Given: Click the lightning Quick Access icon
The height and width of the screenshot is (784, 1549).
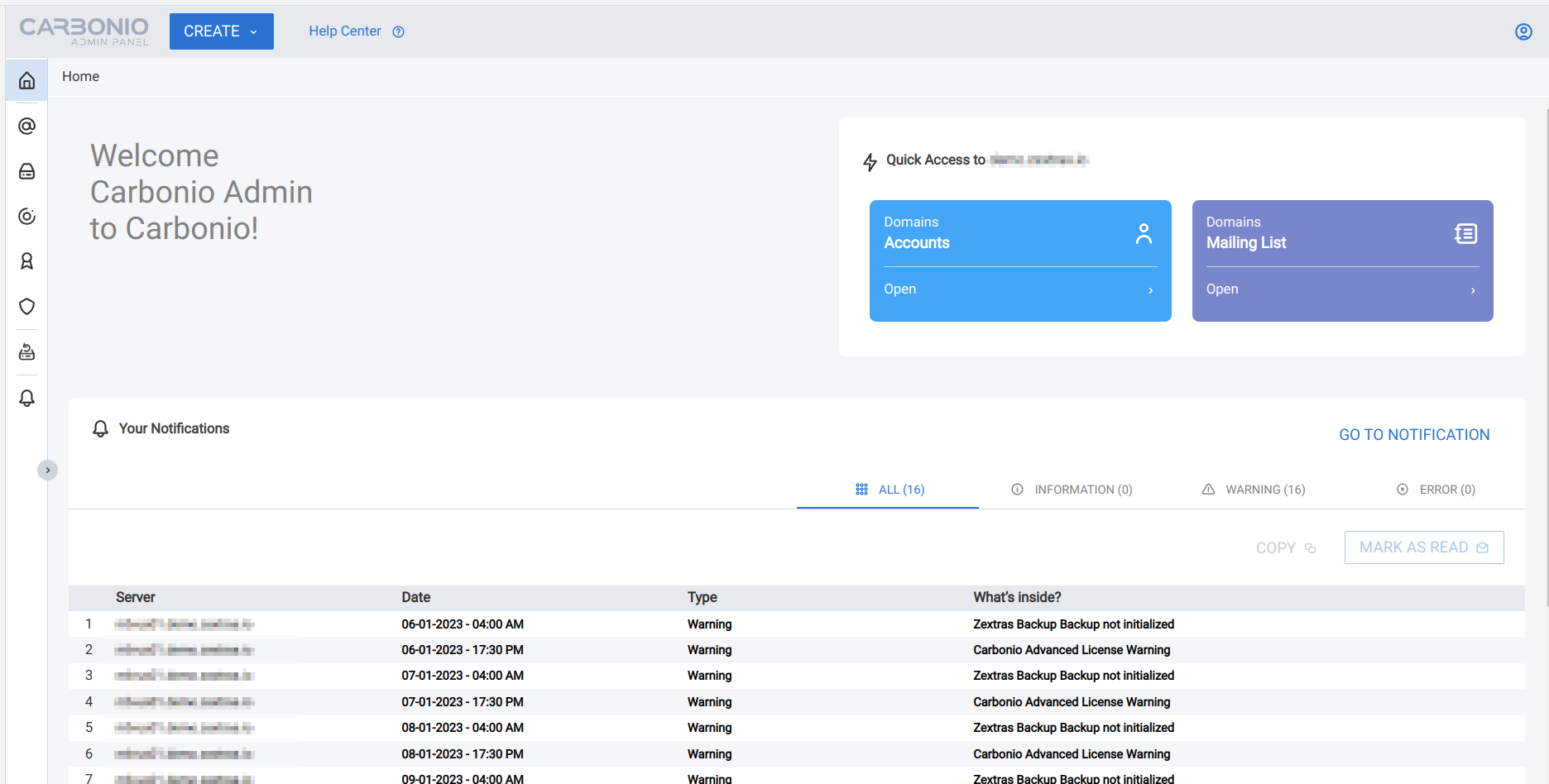Looking at the screenshot, I should 870,162.
